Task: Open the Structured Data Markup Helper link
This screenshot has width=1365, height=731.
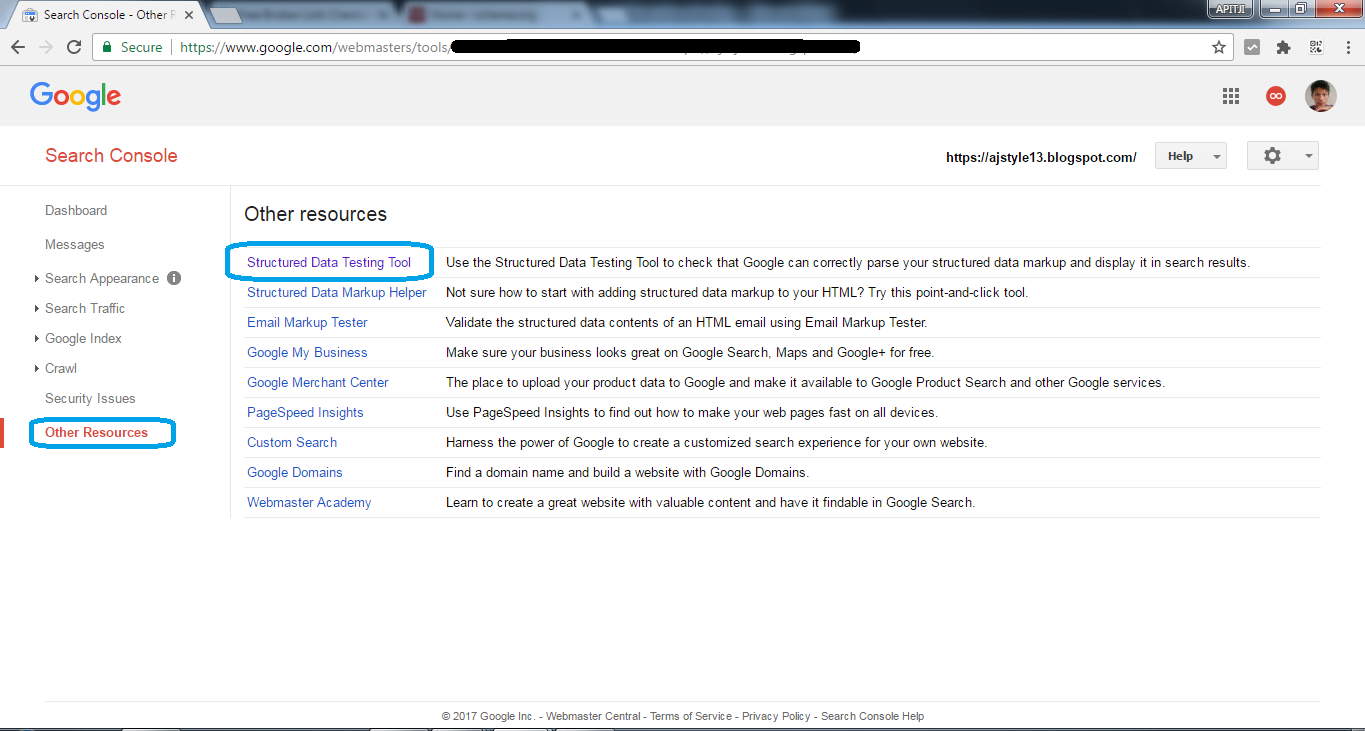Action: 337,292
